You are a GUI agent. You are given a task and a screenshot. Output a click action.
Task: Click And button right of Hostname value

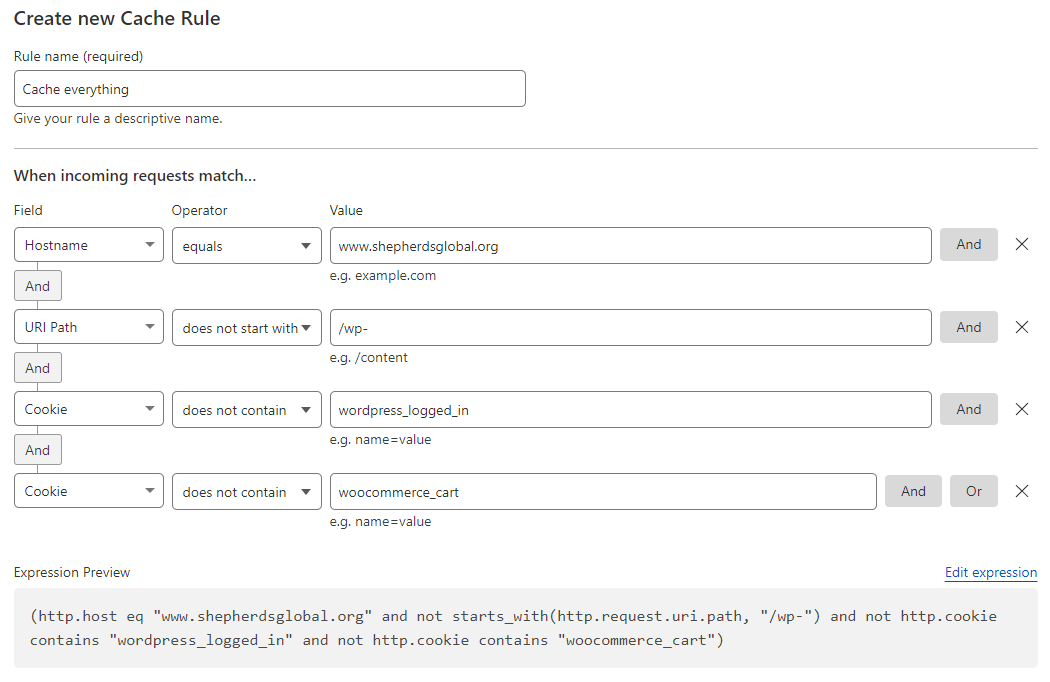tap(968, 245)
